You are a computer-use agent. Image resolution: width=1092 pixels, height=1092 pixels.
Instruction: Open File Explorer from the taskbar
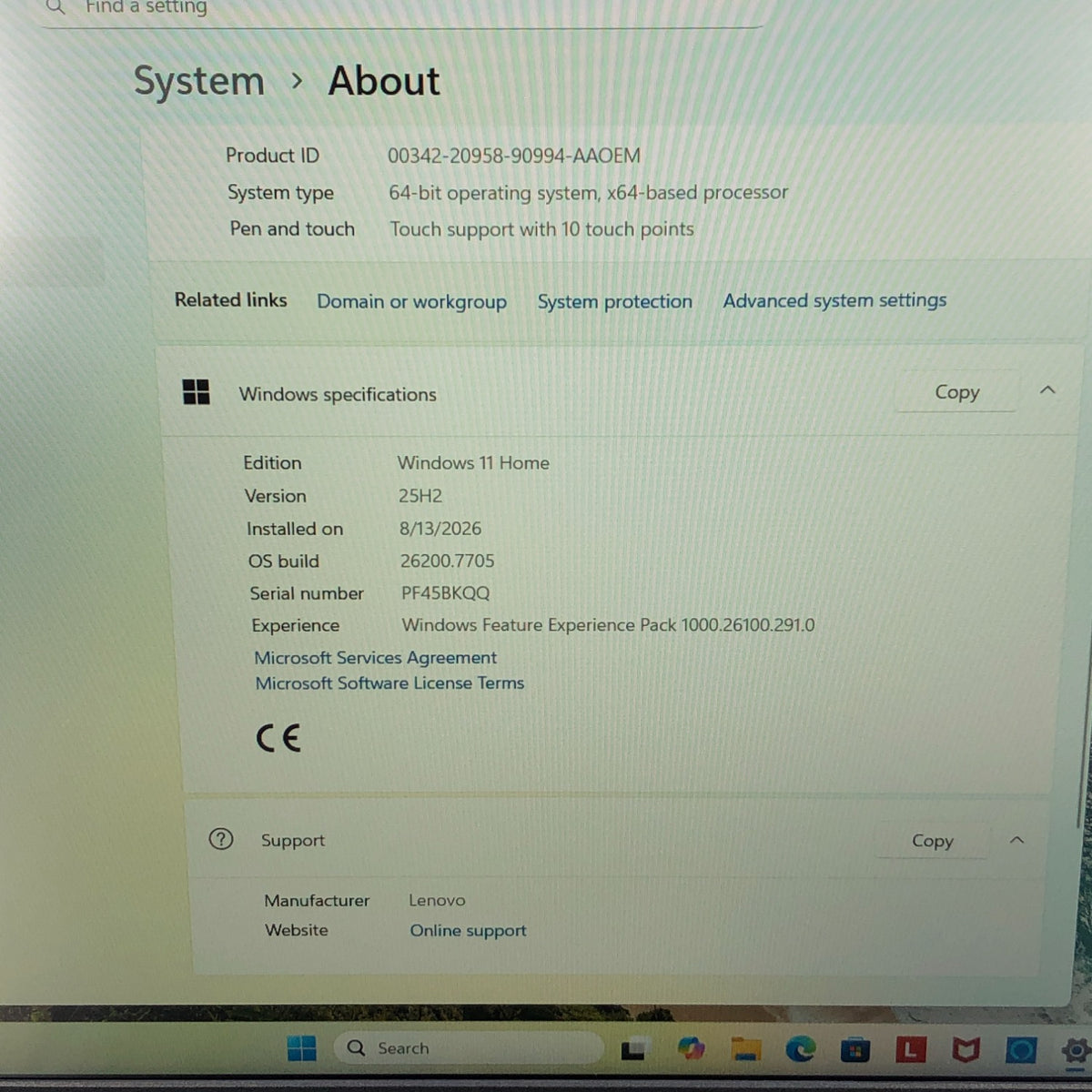(746, 1049)
